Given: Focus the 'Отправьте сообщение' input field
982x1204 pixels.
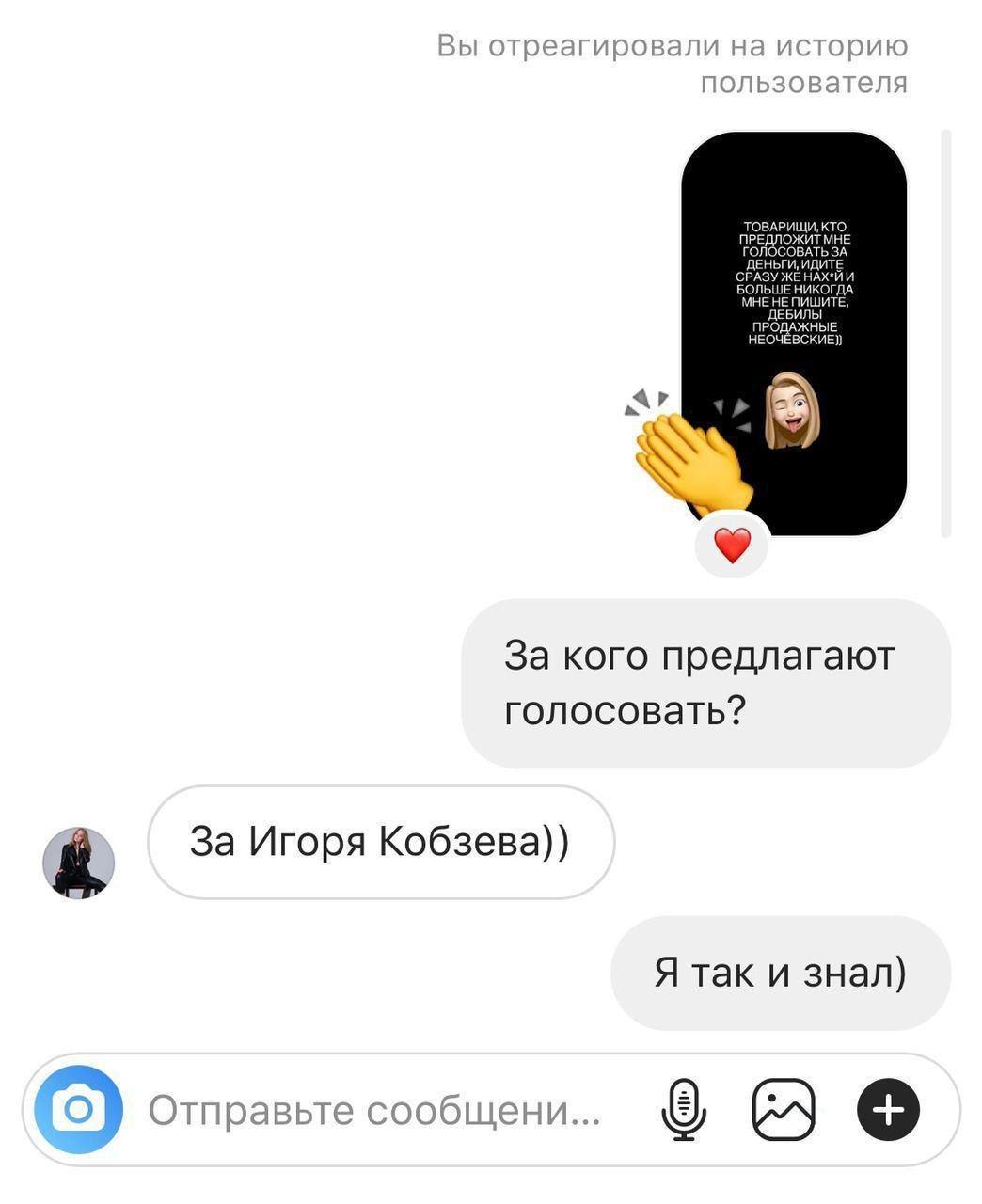Looking at the screenshot, I should [374, 1111].
